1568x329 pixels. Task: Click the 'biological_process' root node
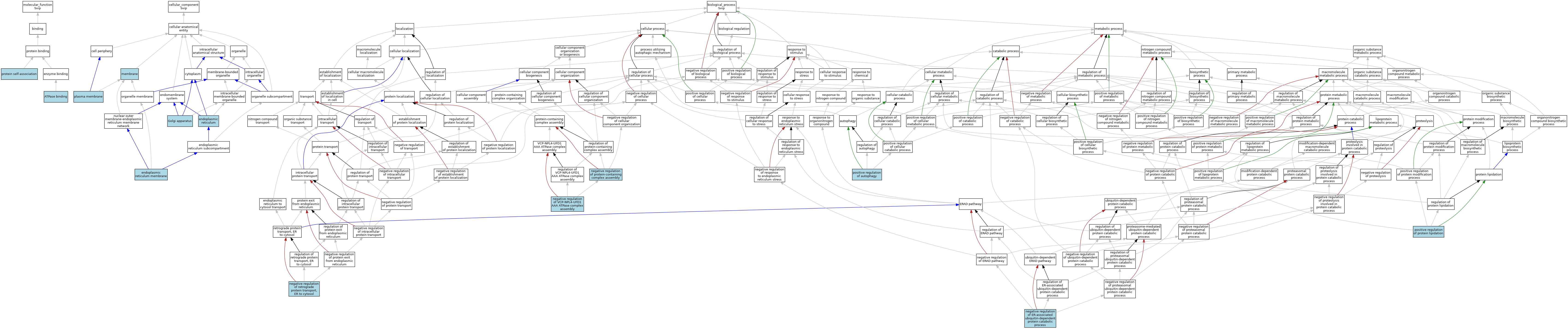point(721,7)
